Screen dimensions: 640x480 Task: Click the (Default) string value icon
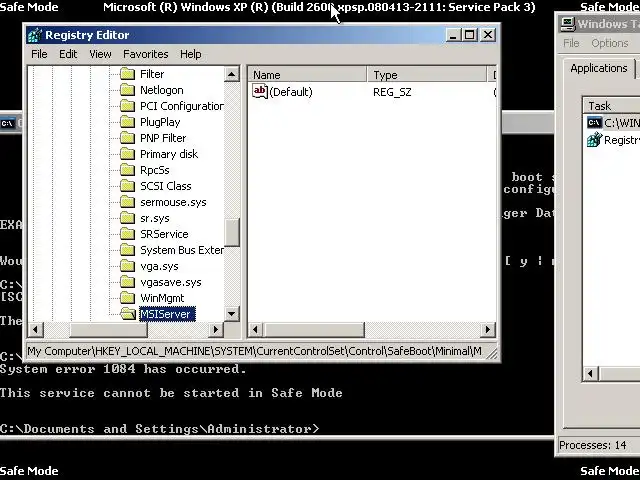[260, 91]
